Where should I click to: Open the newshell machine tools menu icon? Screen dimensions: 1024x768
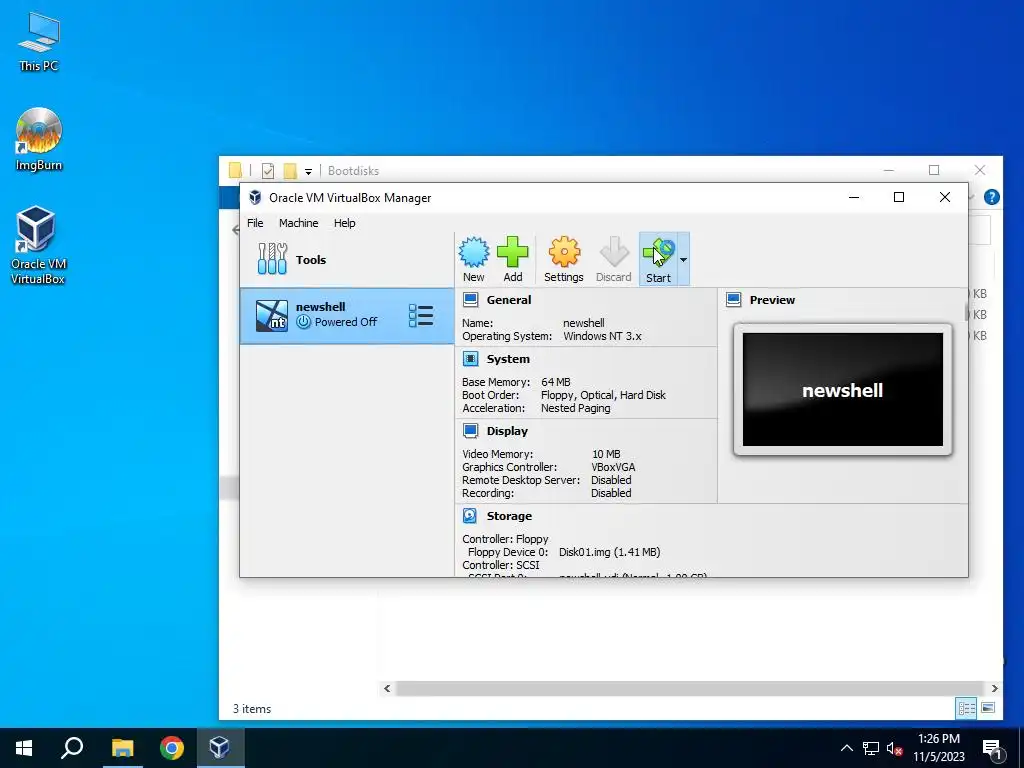(x=421, y=315)
